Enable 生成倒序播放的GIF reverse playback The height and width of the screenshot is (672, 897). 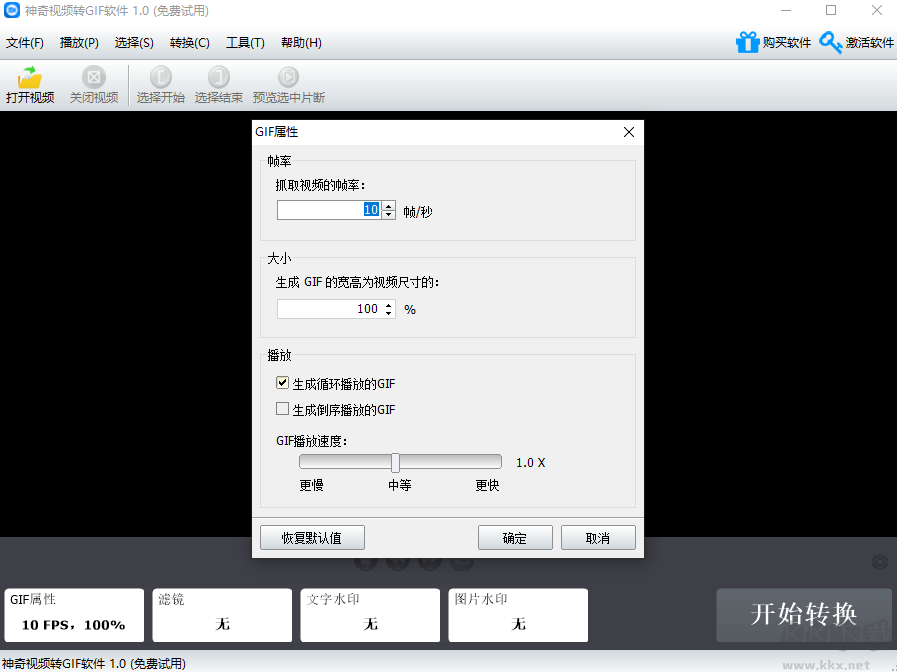point(282,409)
